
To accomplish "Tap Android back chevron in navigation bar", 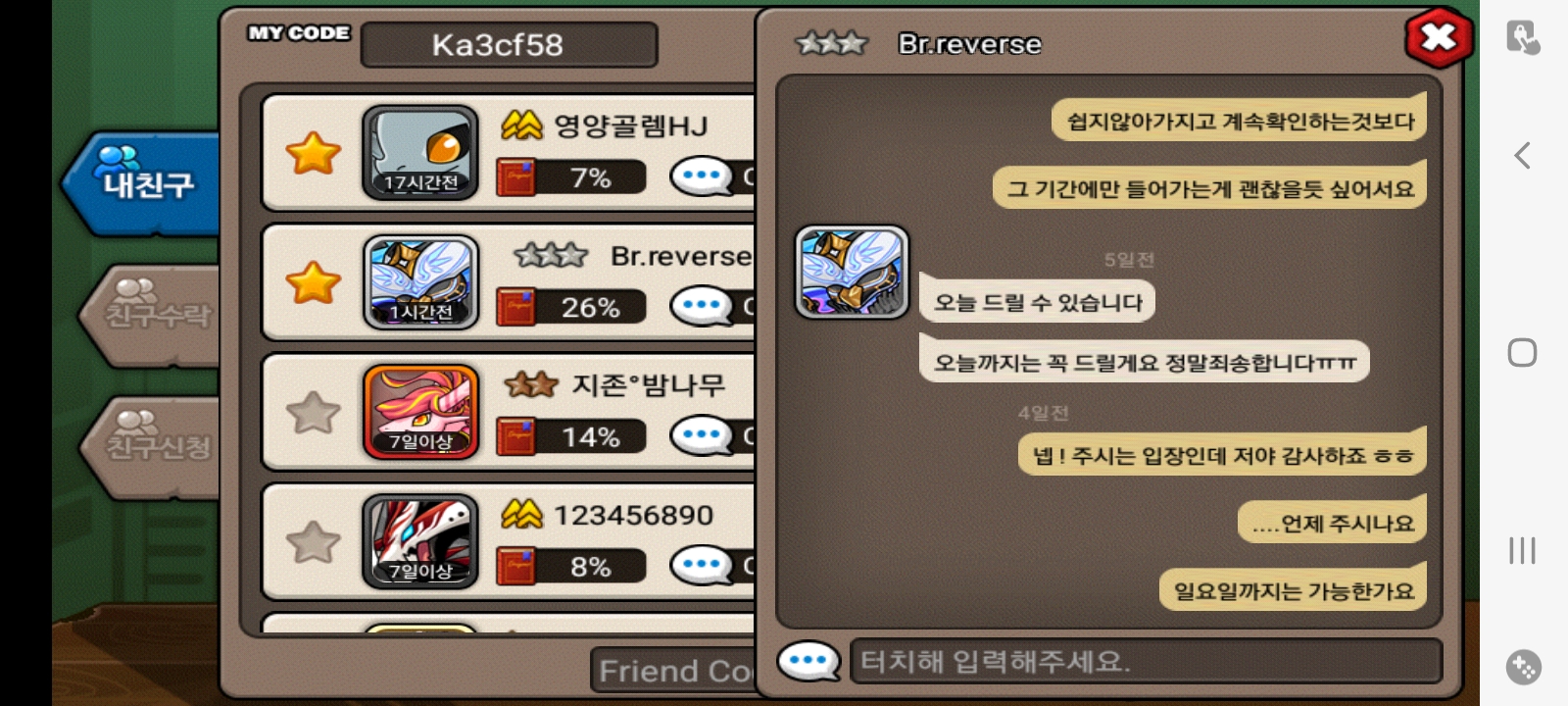I will 1522,155.
